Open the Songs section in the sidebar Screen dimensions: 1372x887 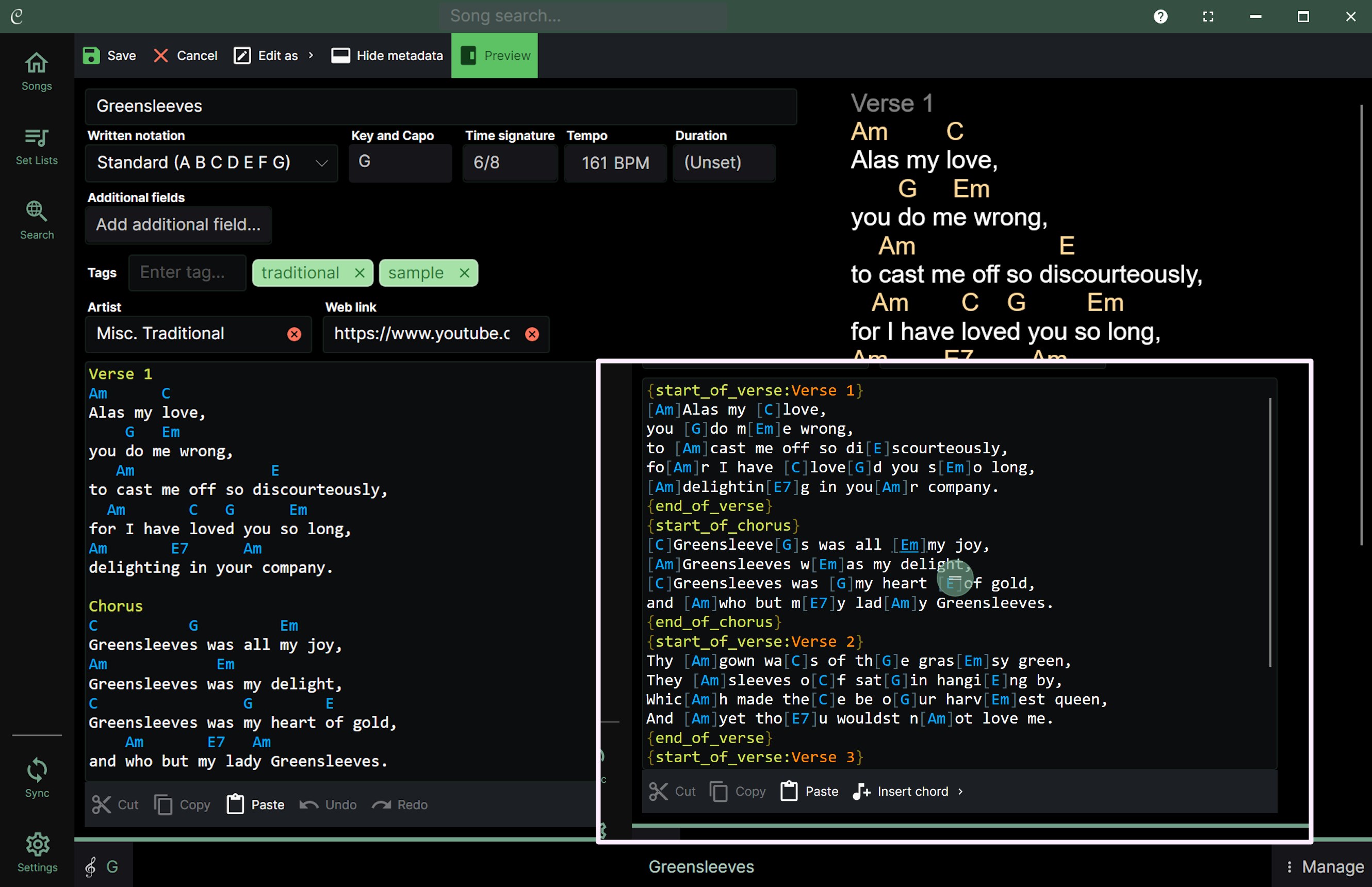tap(36, 71)
